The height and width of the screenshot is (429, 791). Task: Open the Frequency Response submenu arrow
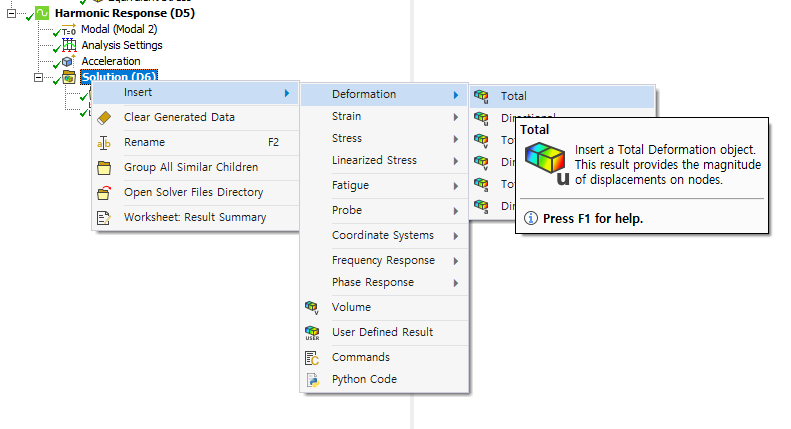(x=456, y=261)
